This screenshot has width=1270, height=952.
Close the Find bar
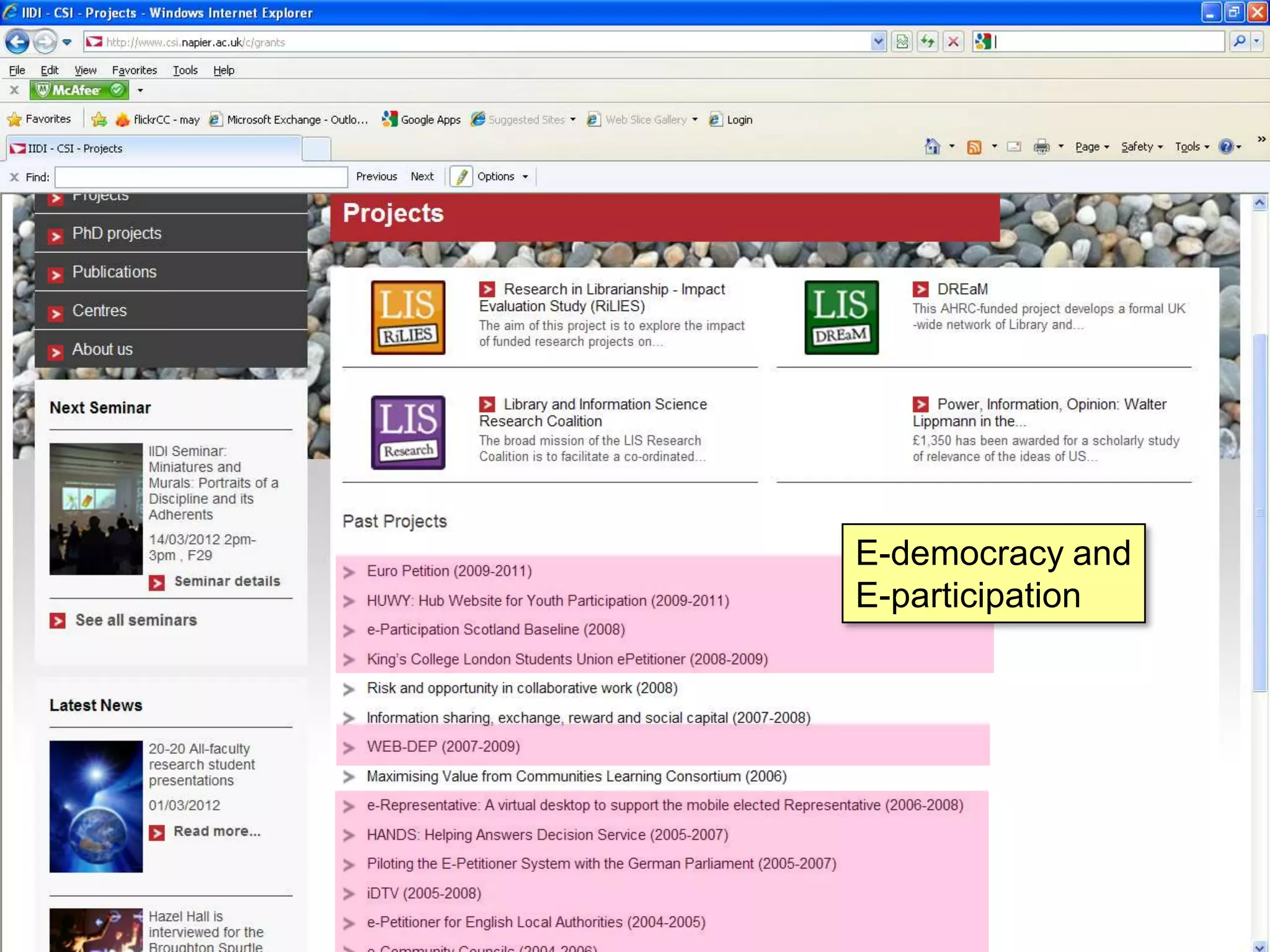pyautogui.click(x=14, y=177)
